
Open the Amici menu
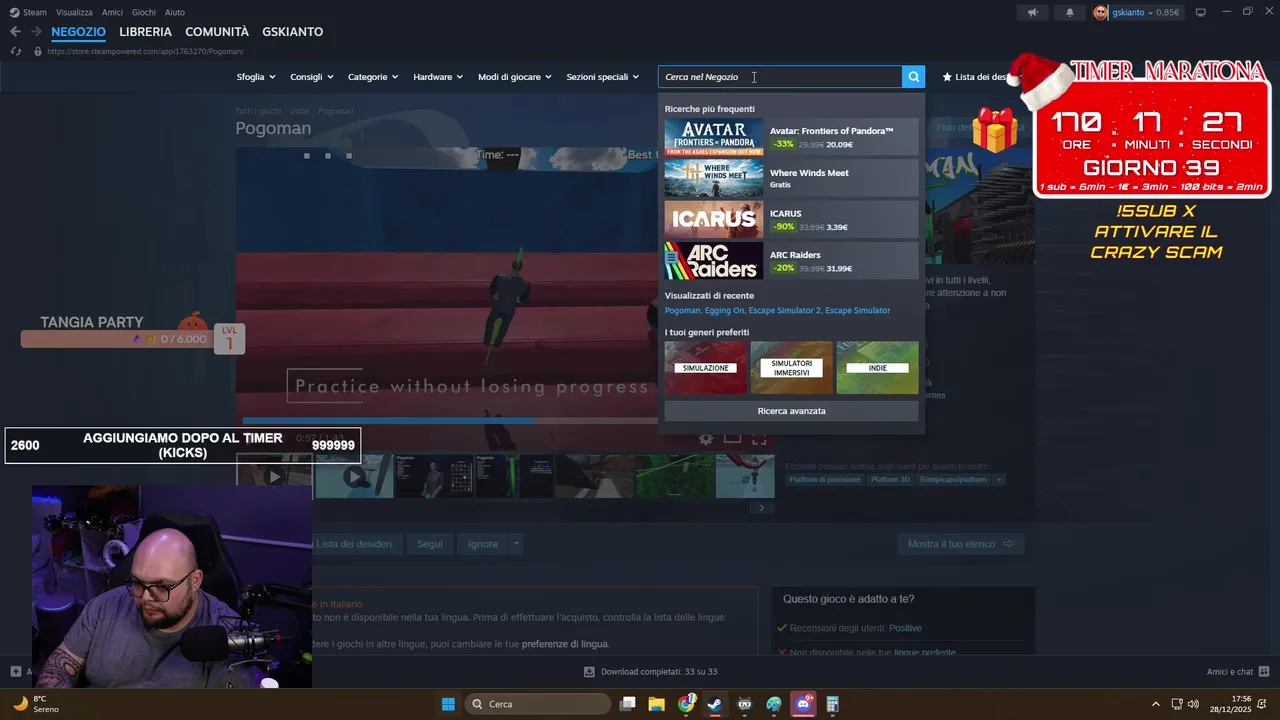pyautogui.click(x=112, y=12)
